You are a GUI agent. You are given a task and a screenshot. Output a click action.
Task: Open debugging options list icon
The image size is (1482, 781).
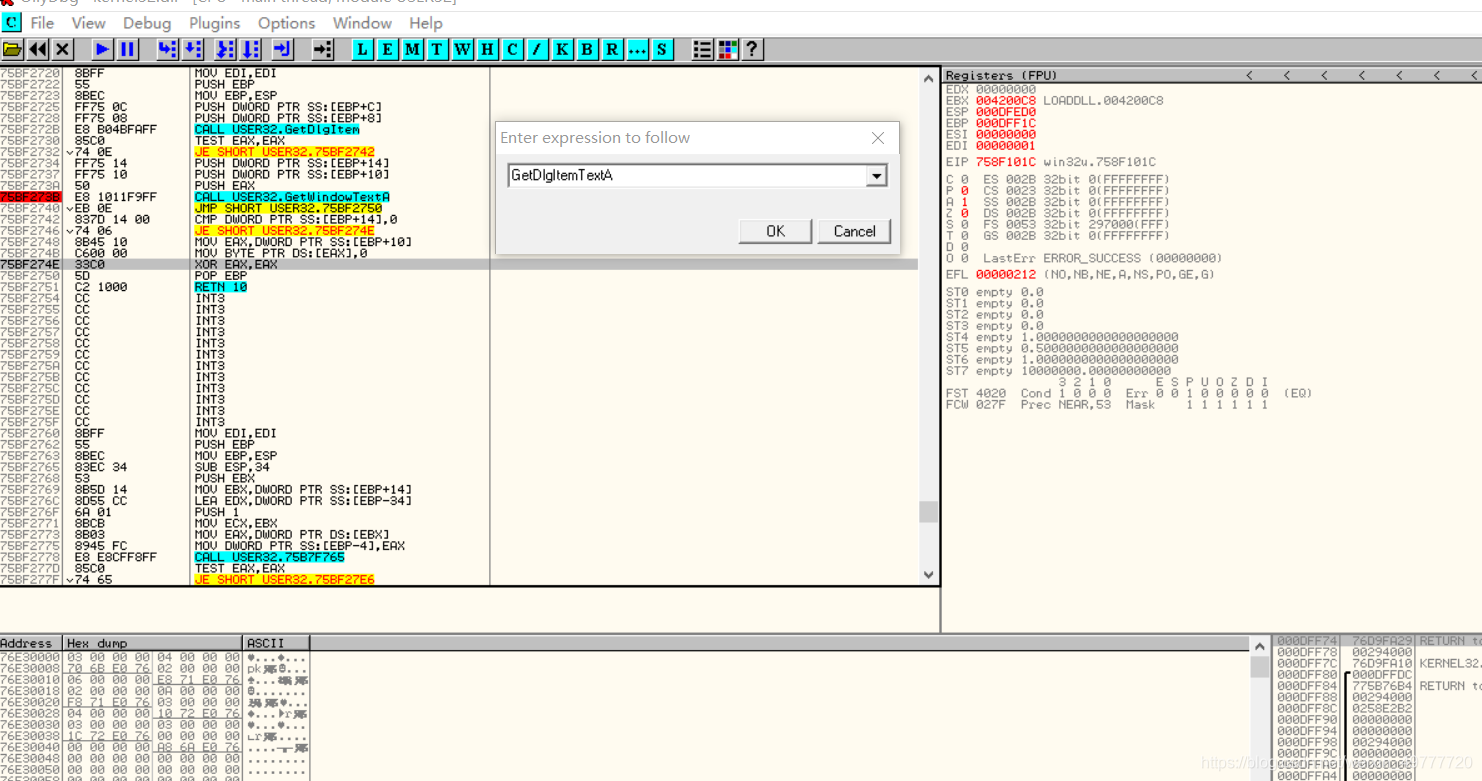coord(702,49)
